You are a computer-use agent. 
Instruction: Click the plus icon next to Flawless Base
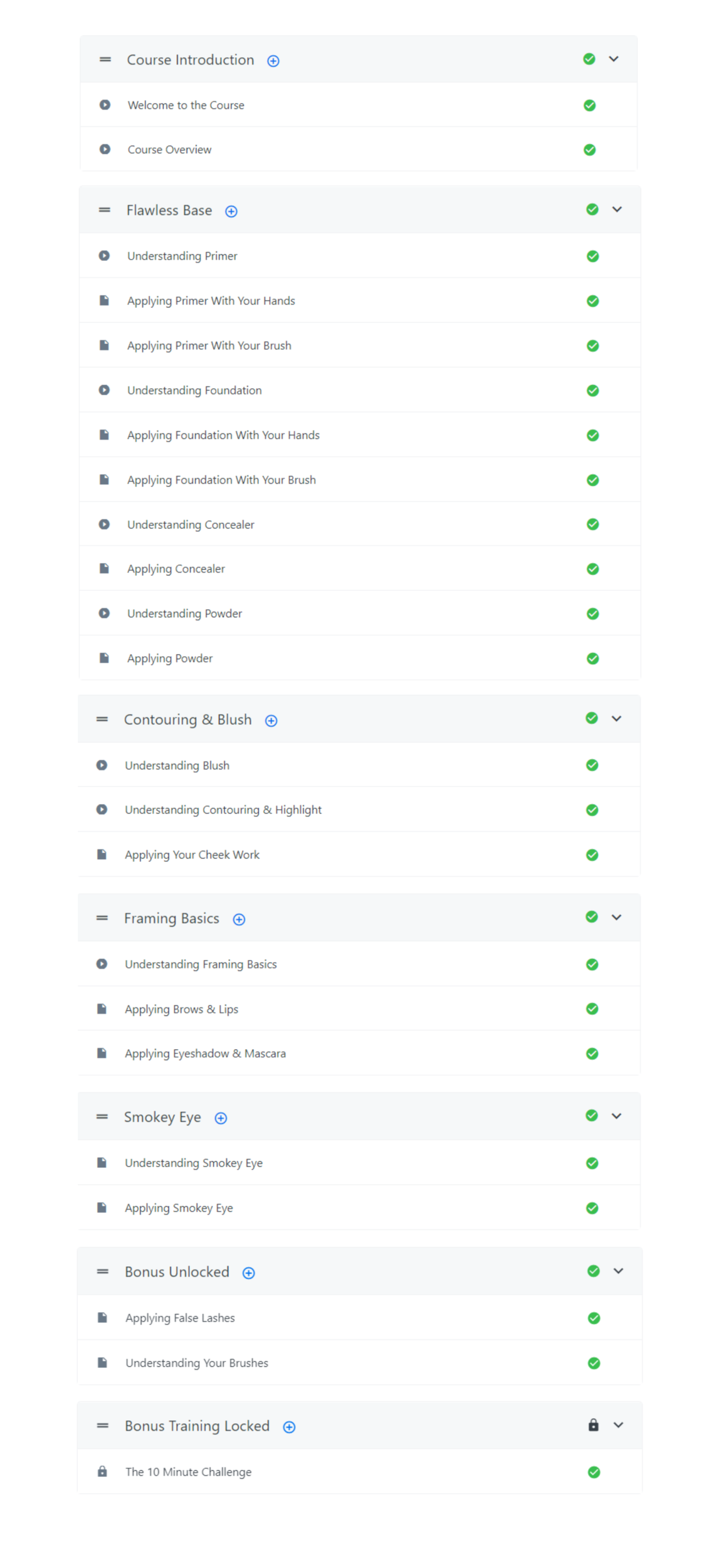pos(231,211)
